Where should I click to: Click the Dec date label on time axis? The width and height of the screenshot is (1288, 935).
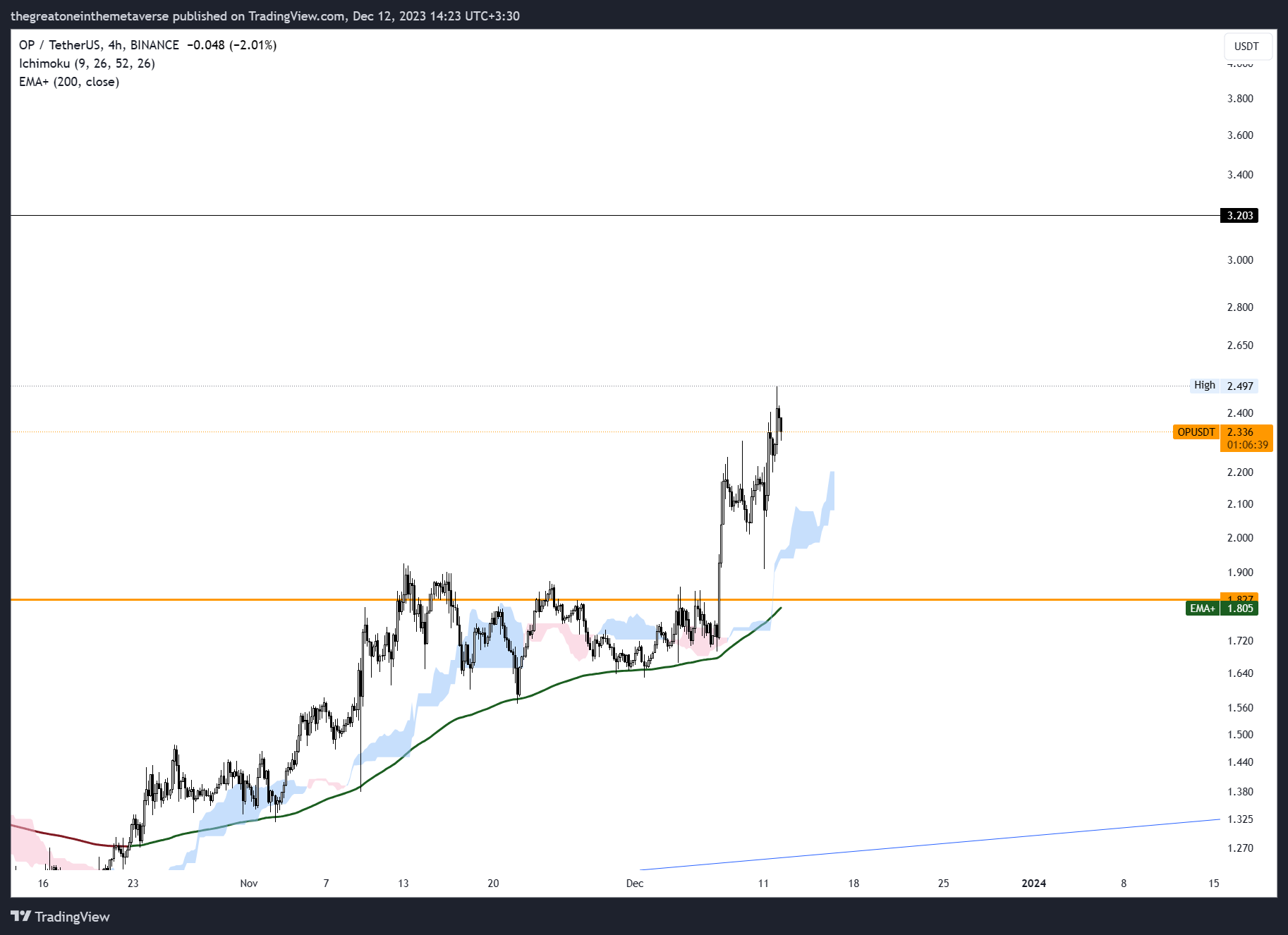point(635,884)
